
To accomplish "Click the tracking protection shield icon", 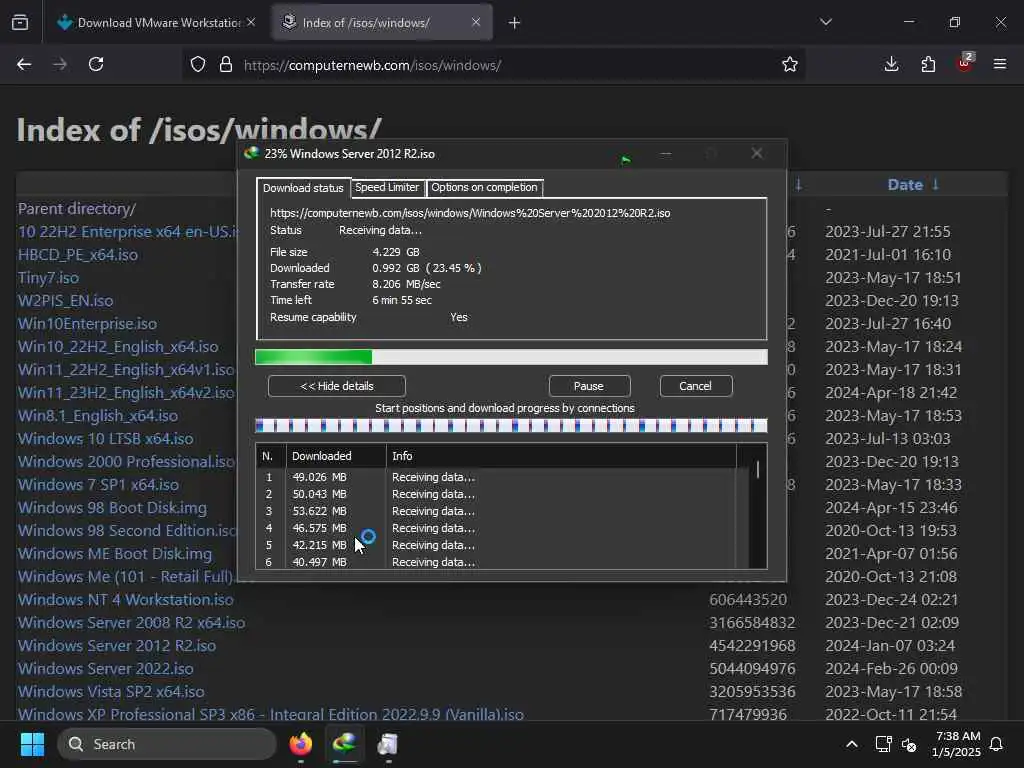I will pyautogui.click(x=198, y=65).
